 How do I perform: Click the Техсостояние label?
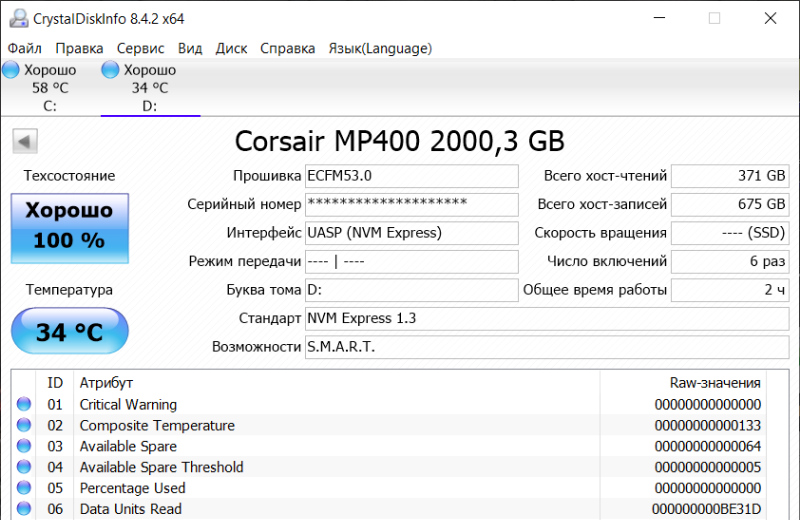(x=69, y=176)
